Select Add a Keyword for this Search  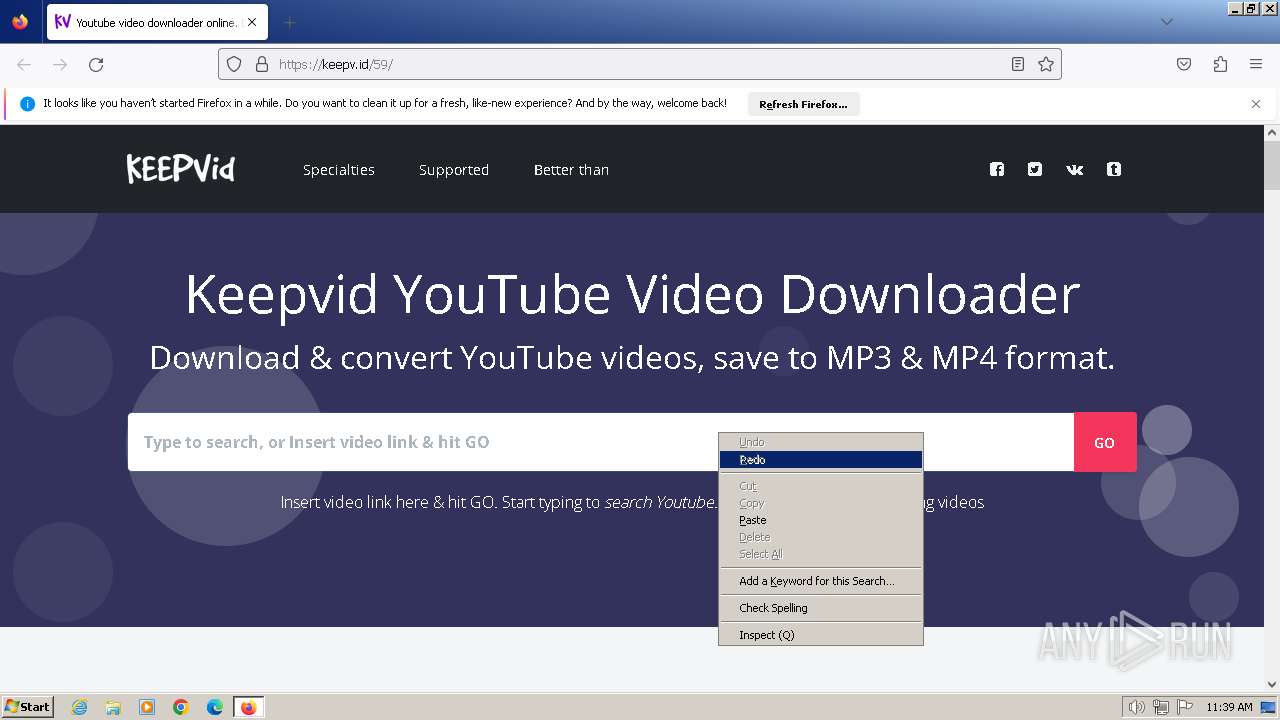coord(821,581)
